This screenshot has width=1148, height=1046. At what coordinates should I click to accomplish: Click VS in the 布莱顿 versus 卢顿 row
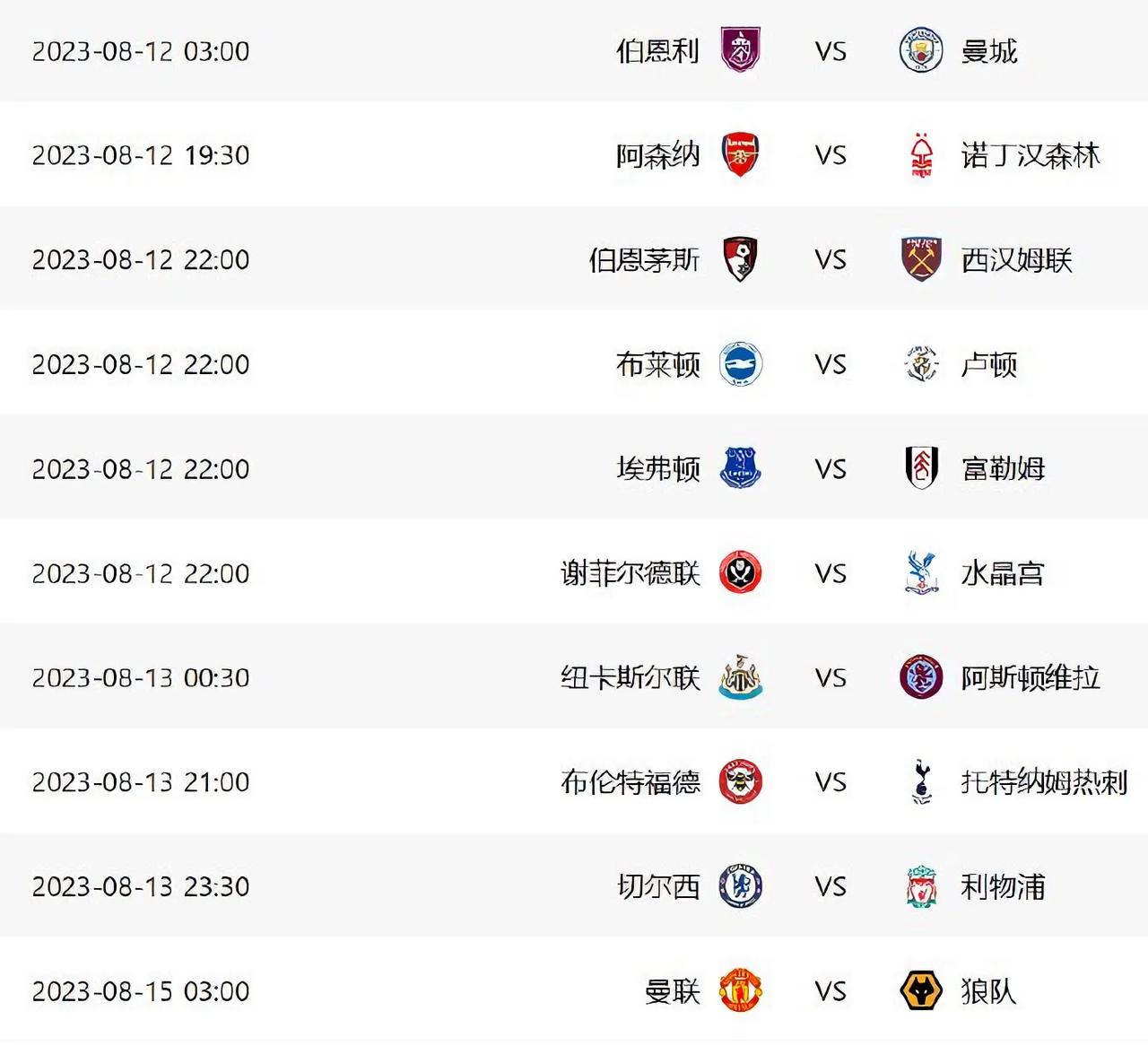point(831,364)
